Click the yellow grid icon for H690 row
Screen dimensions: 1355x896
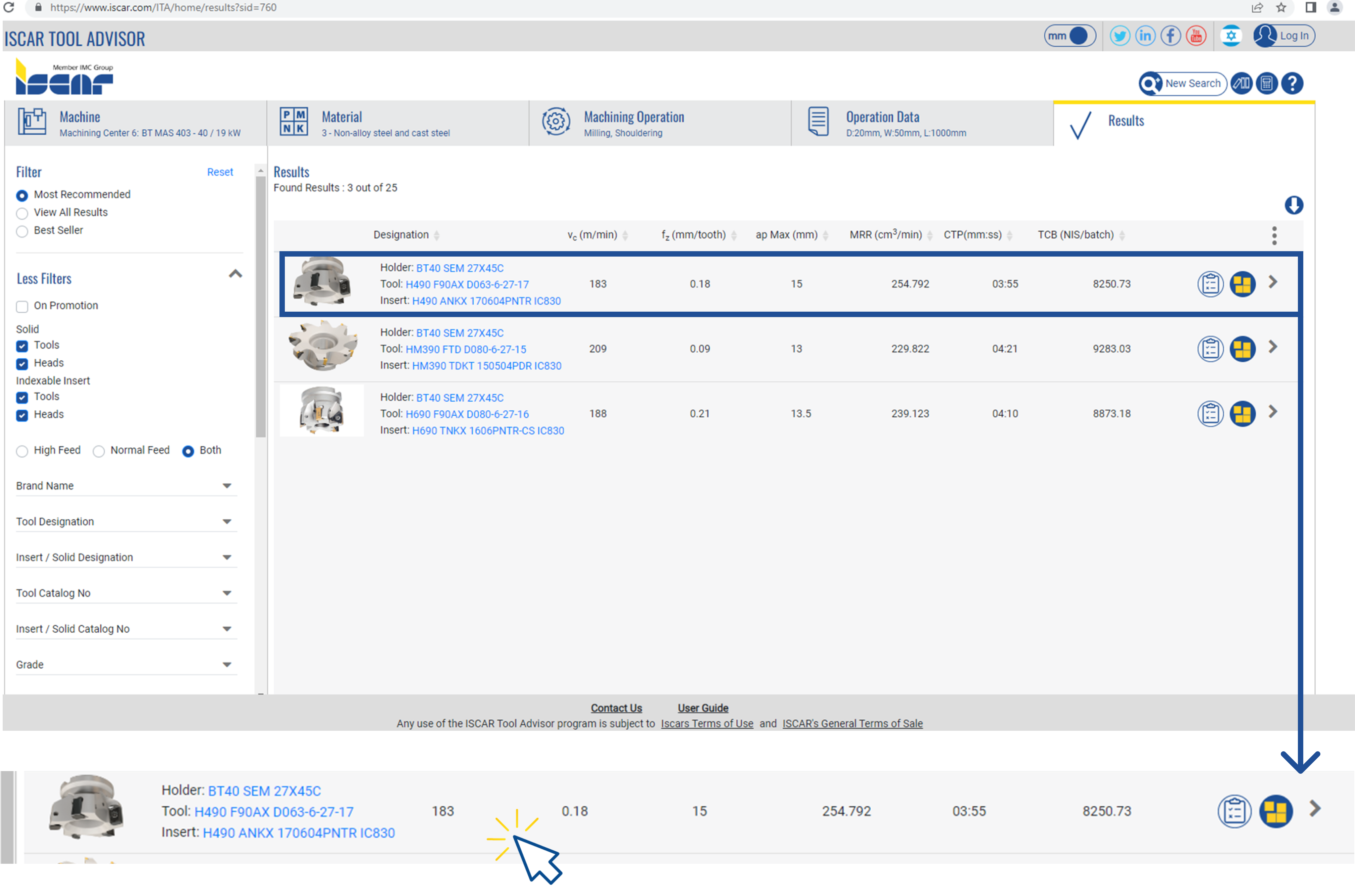coord(1242,414)
